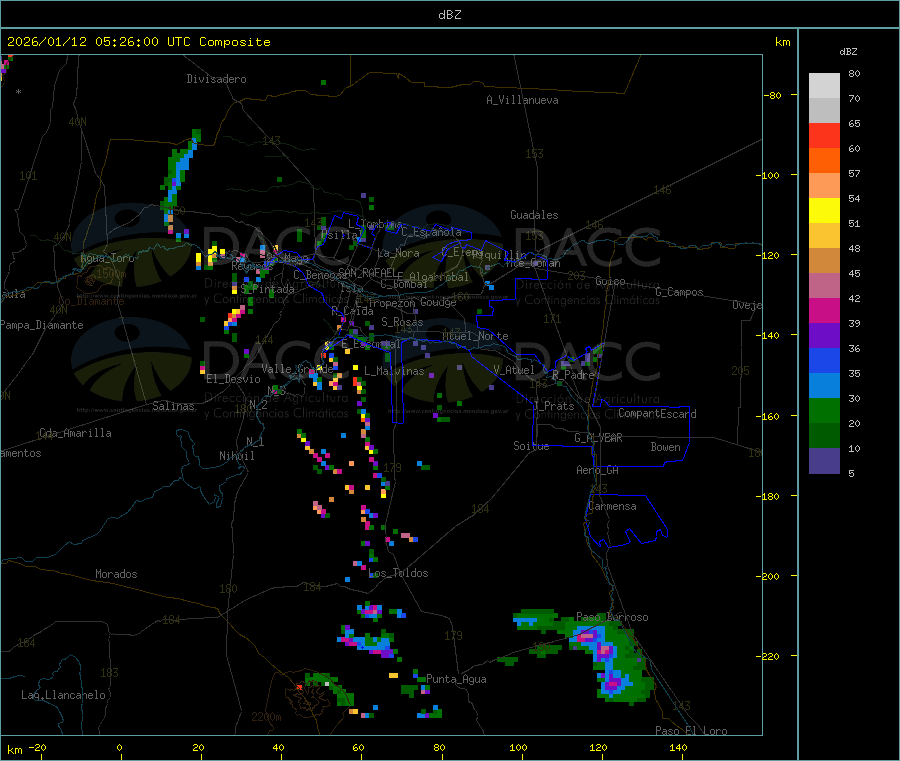Click the 'Guico' map label
Screen dimensions: 900x761
[610, 281]
